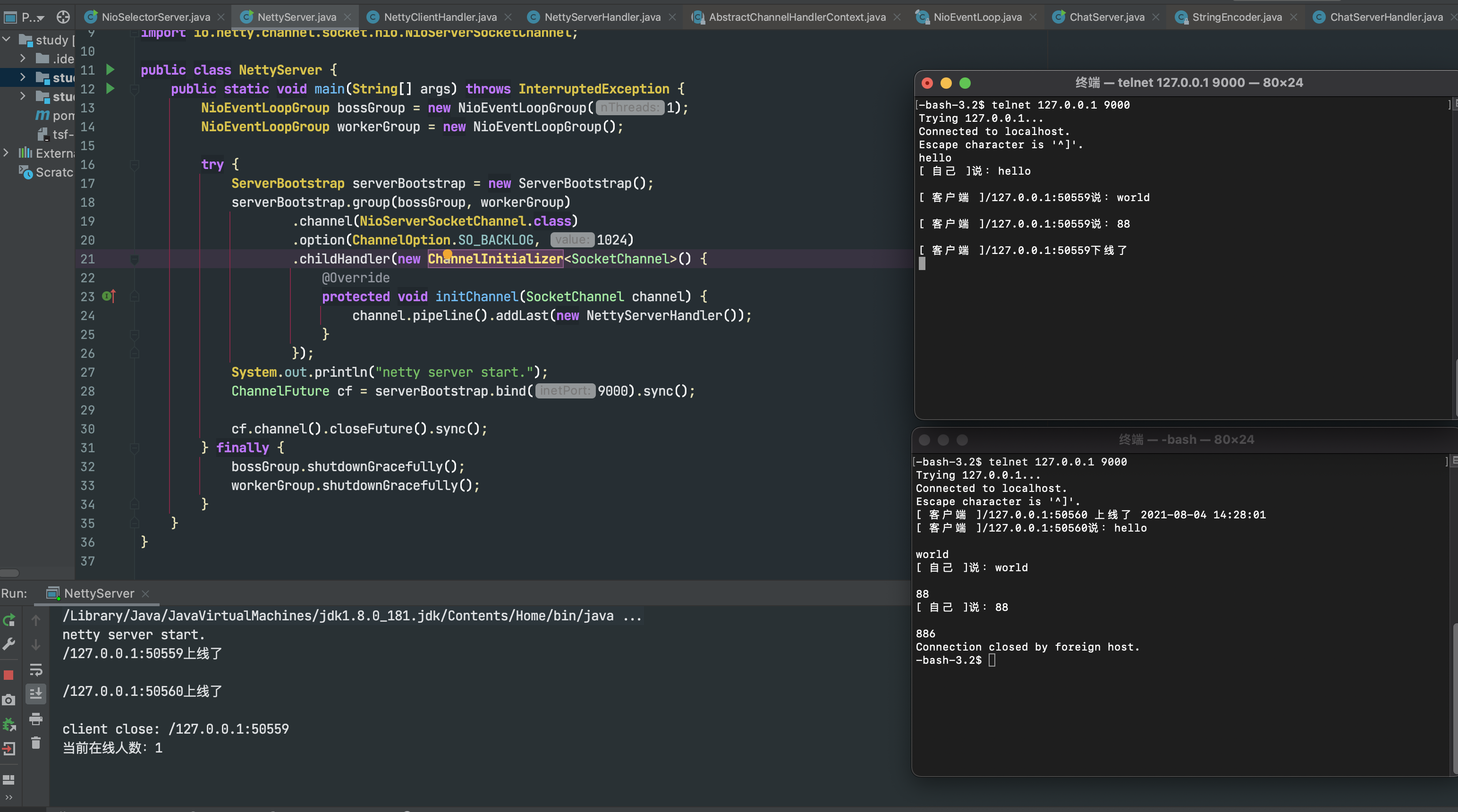Open run configuration wrench settings
The height and width of the screenshot is (812, 1458).
[x=8, y=644]
